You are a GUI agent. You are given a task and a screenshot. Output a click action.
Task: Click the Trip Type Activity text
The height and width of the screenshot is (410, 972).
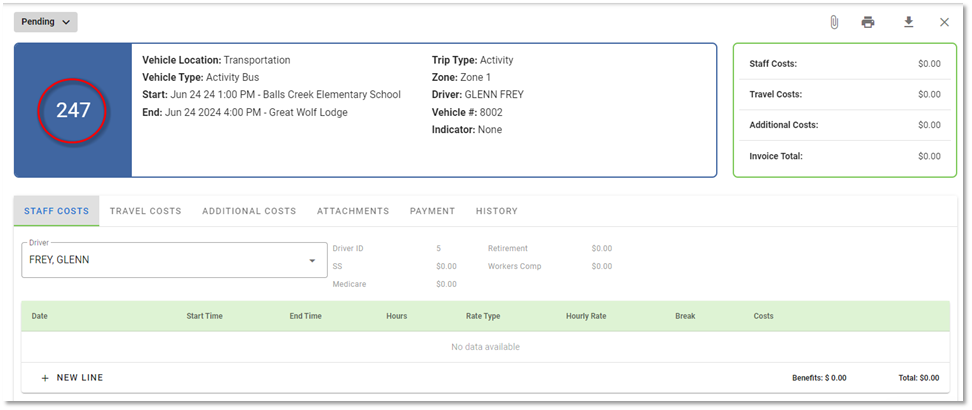coord(472,60)
